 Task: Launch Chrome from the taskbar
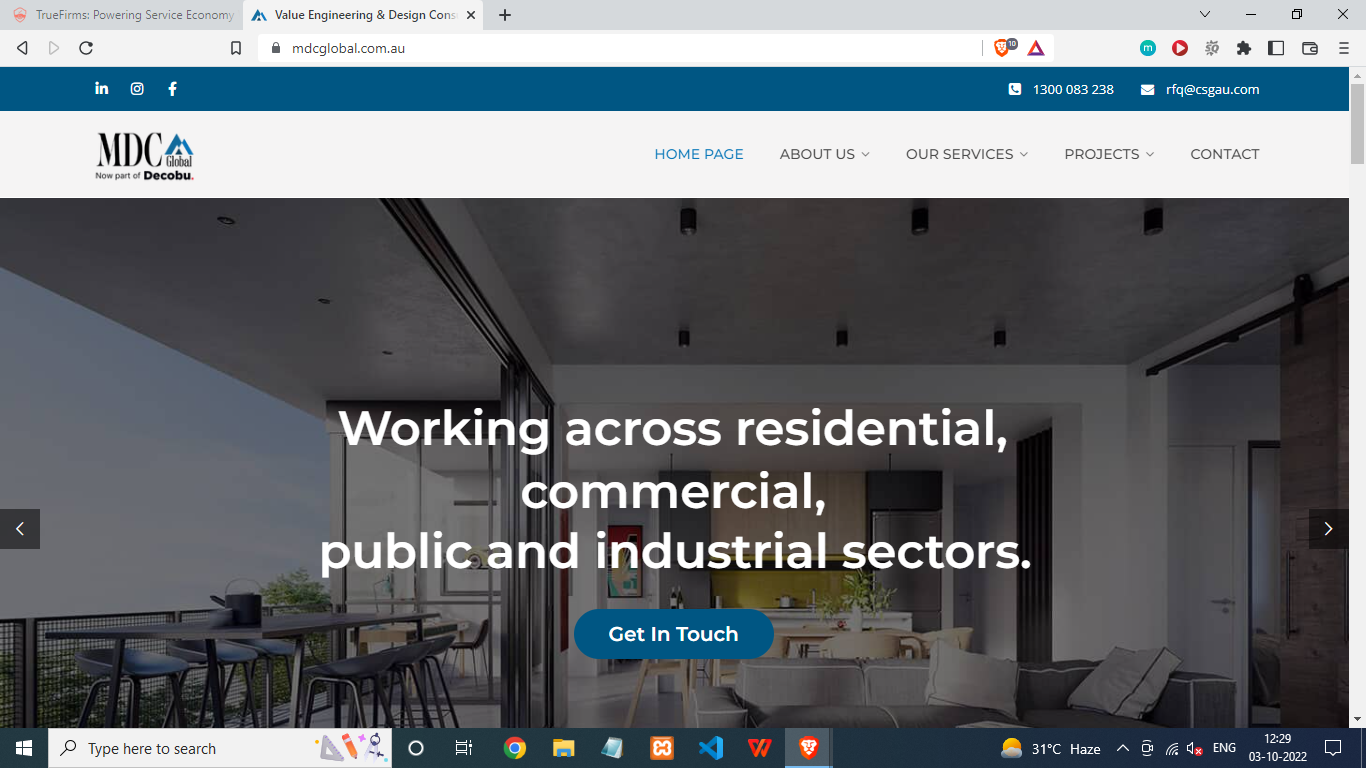(x=515, y=748)
